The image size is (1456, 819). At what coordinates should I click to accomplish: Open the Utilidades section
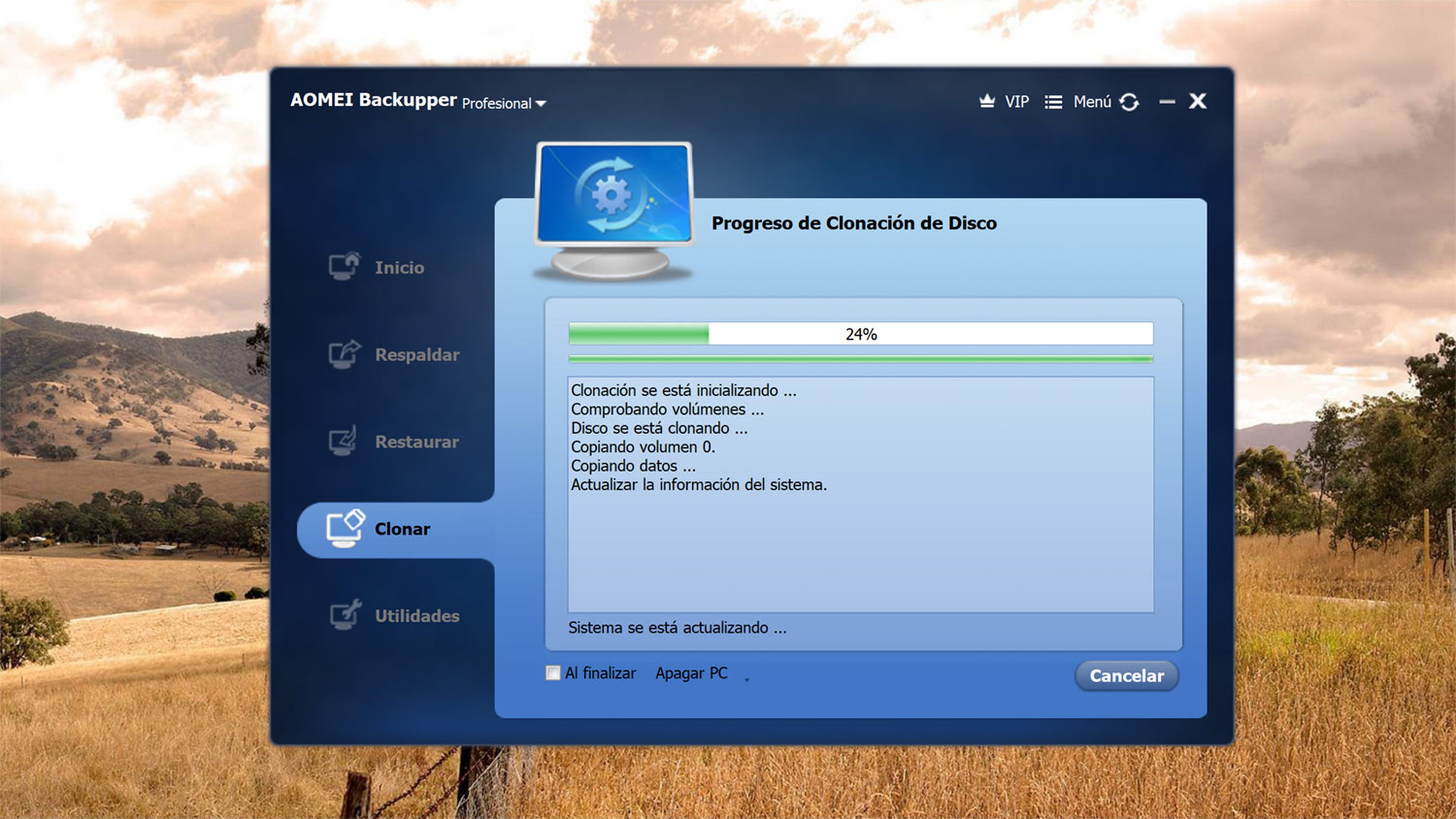417,615
